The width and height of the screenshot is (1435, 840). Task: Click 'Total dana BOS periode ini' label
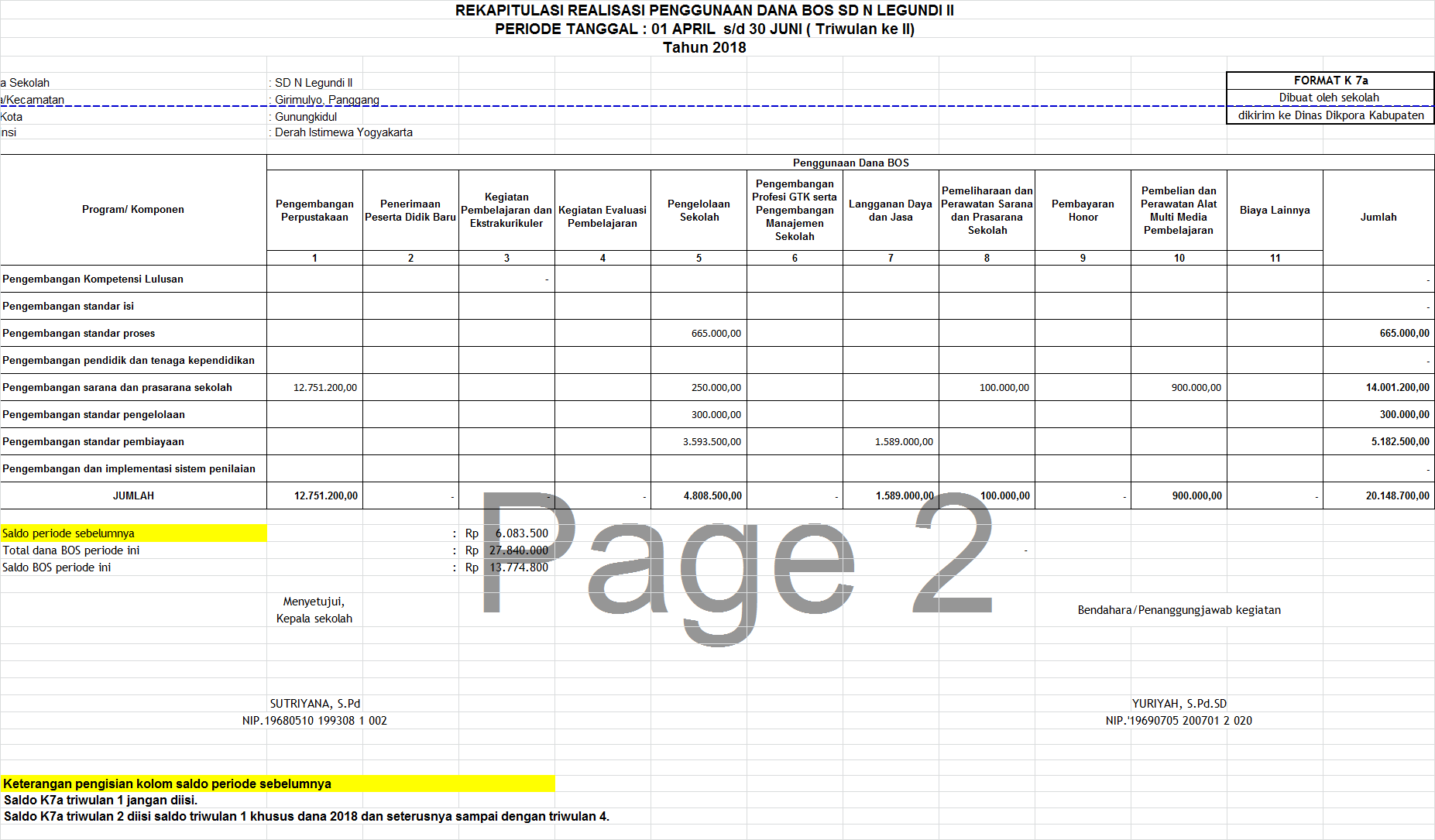coord(70,550)
